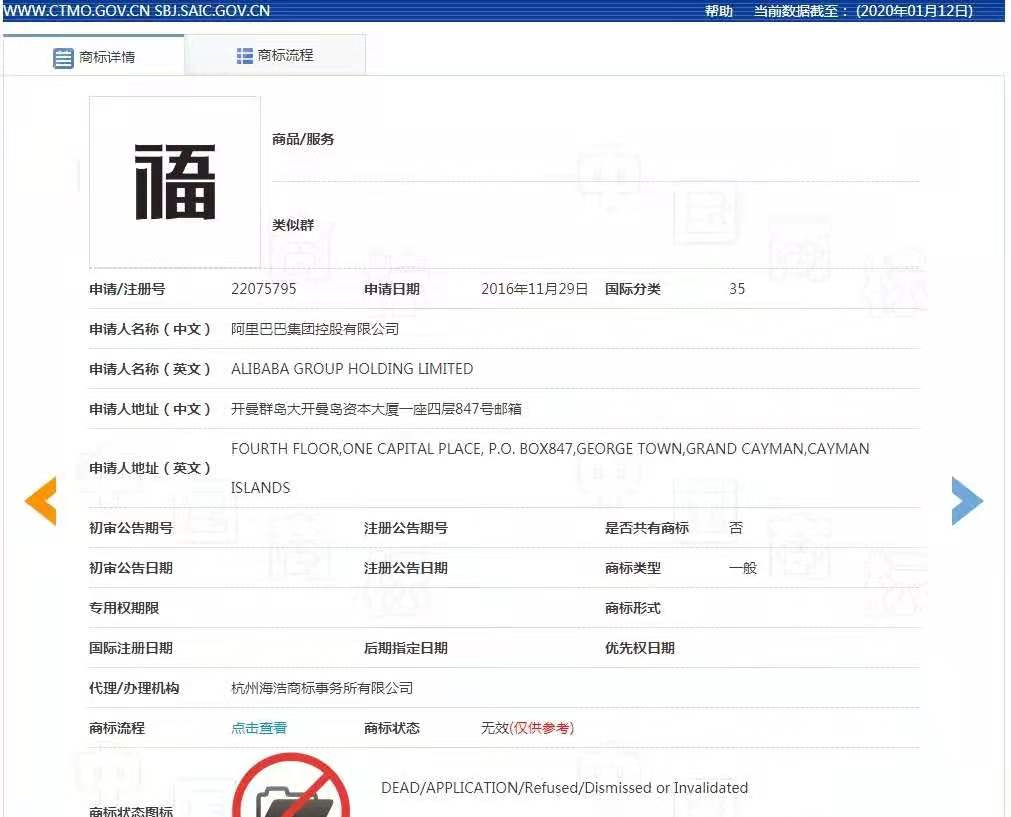The image size is (1011, 817).
Task: Select the Chinese address 开曼群岛大开曼岛资本大厦
Action: point(377,409)
